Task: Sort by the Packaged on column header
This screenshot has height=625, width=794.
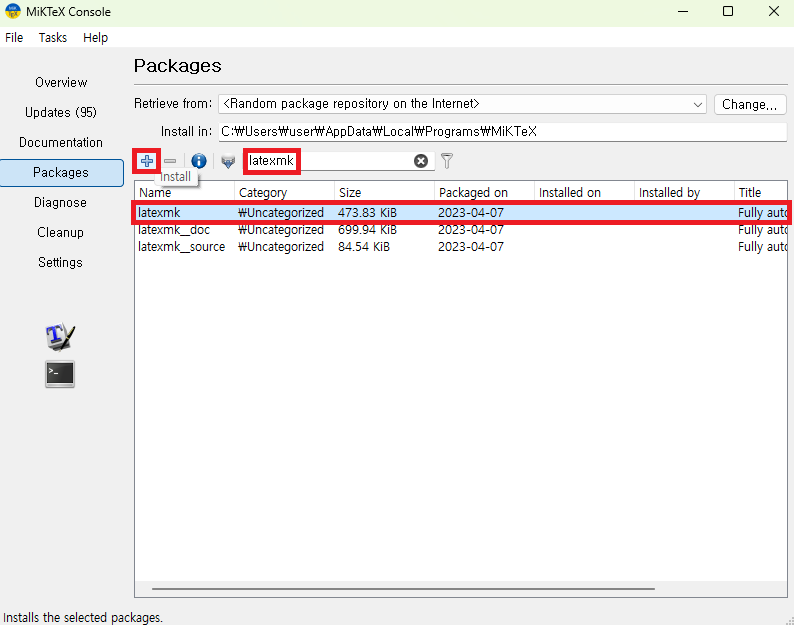Action: [x=484, y=192]
